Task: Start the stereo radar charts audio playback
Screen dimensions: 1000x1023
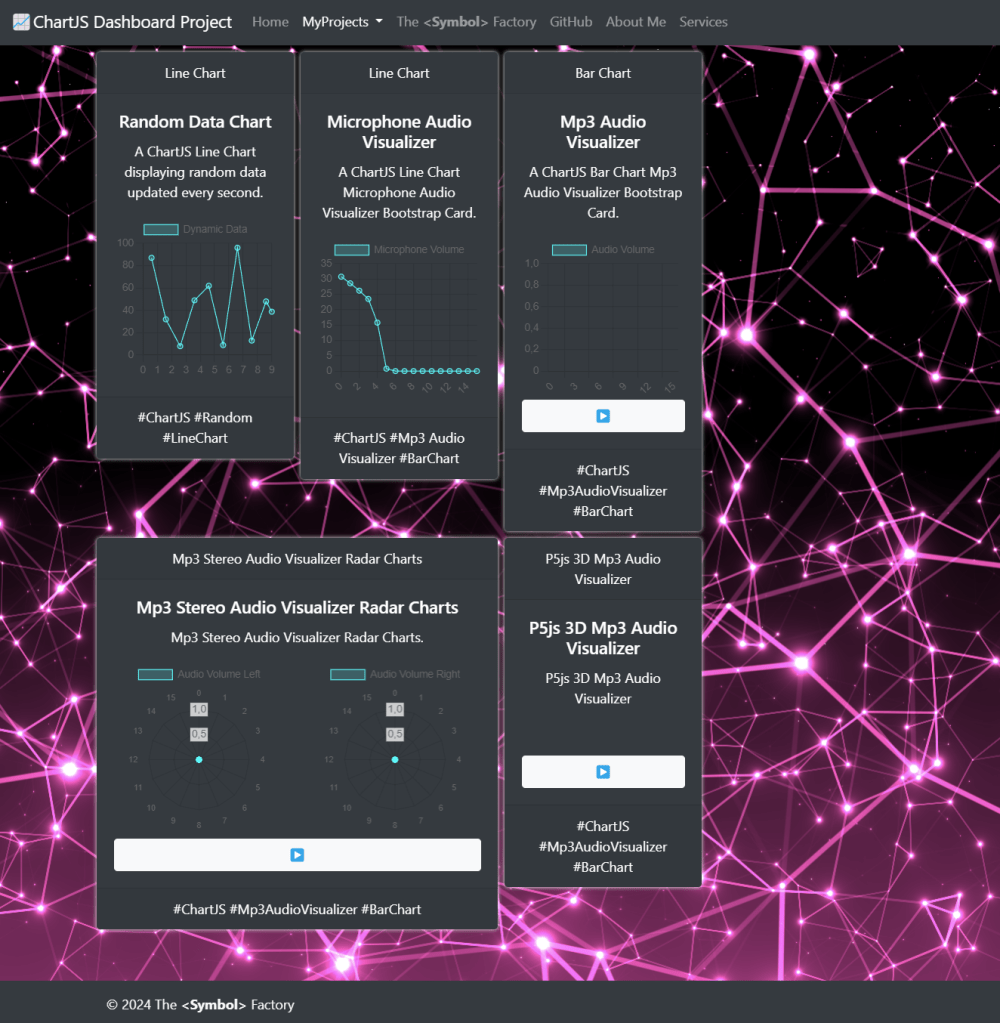Action: click(297, 855)
